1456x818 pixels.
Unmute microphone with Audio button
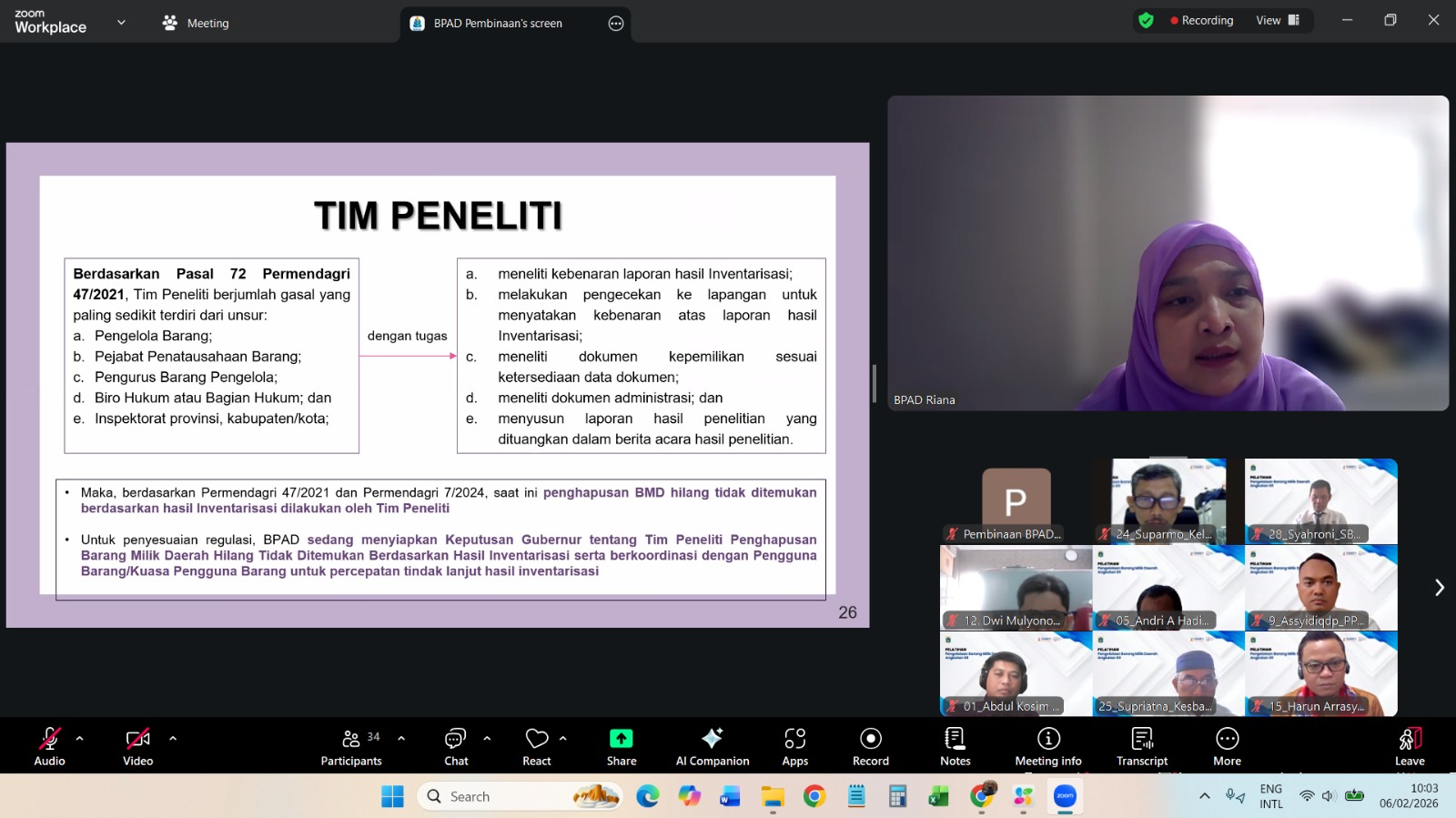[x=50, y=746]
